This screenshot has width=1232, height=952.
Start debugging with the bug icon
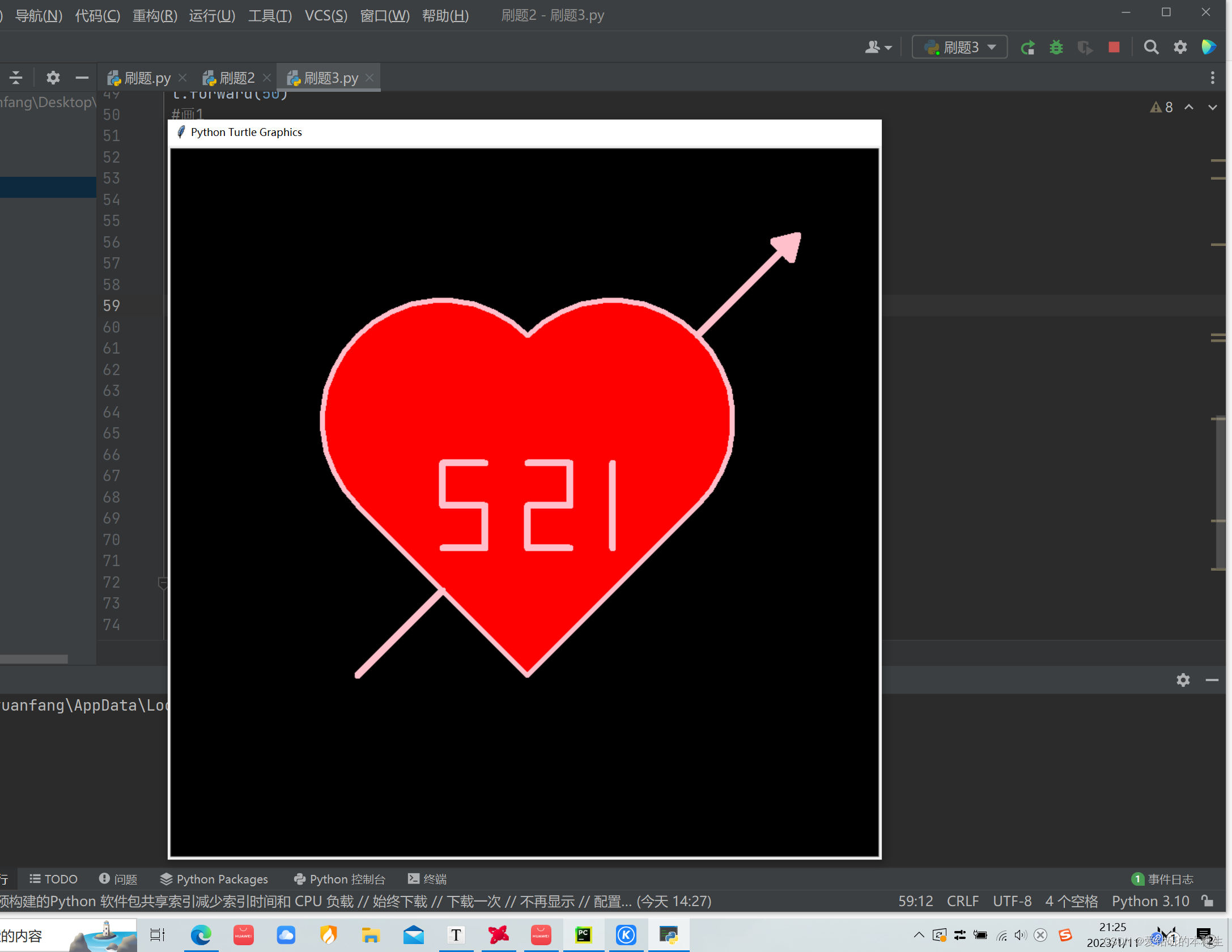(x=1055, y=47)
